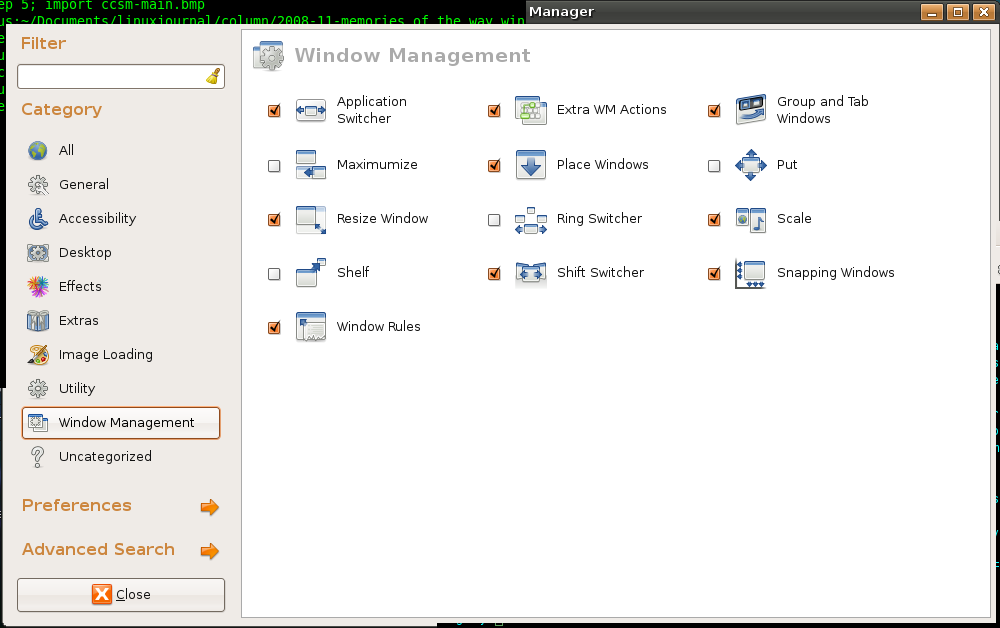This screenshot has width=1000, height=628.
Task: Select the Accessibility category
Action: coord(97,219)
